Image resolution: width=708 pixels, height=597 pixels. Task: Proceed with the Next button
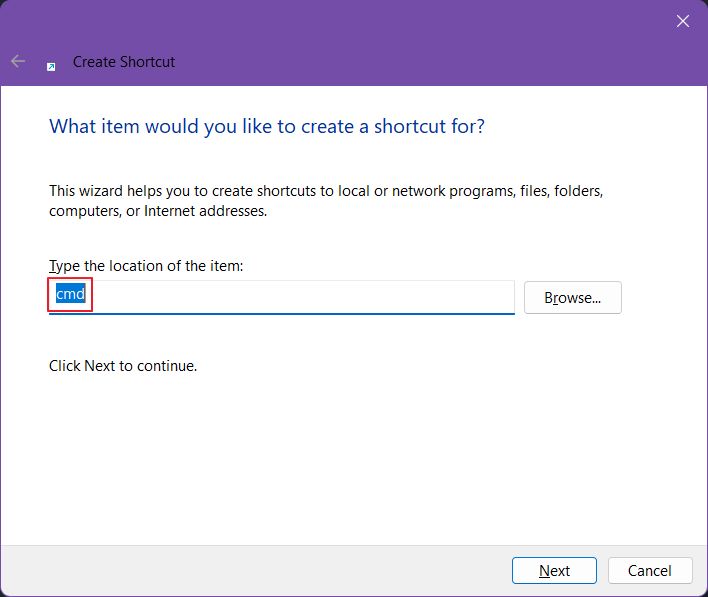click(x=554, y=570)
